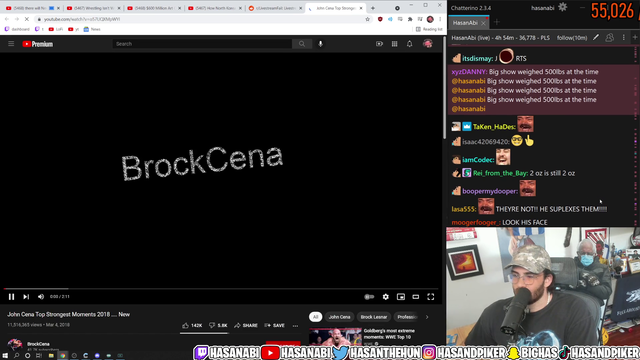Click xyzDANNY username in chat

[469, 72]
